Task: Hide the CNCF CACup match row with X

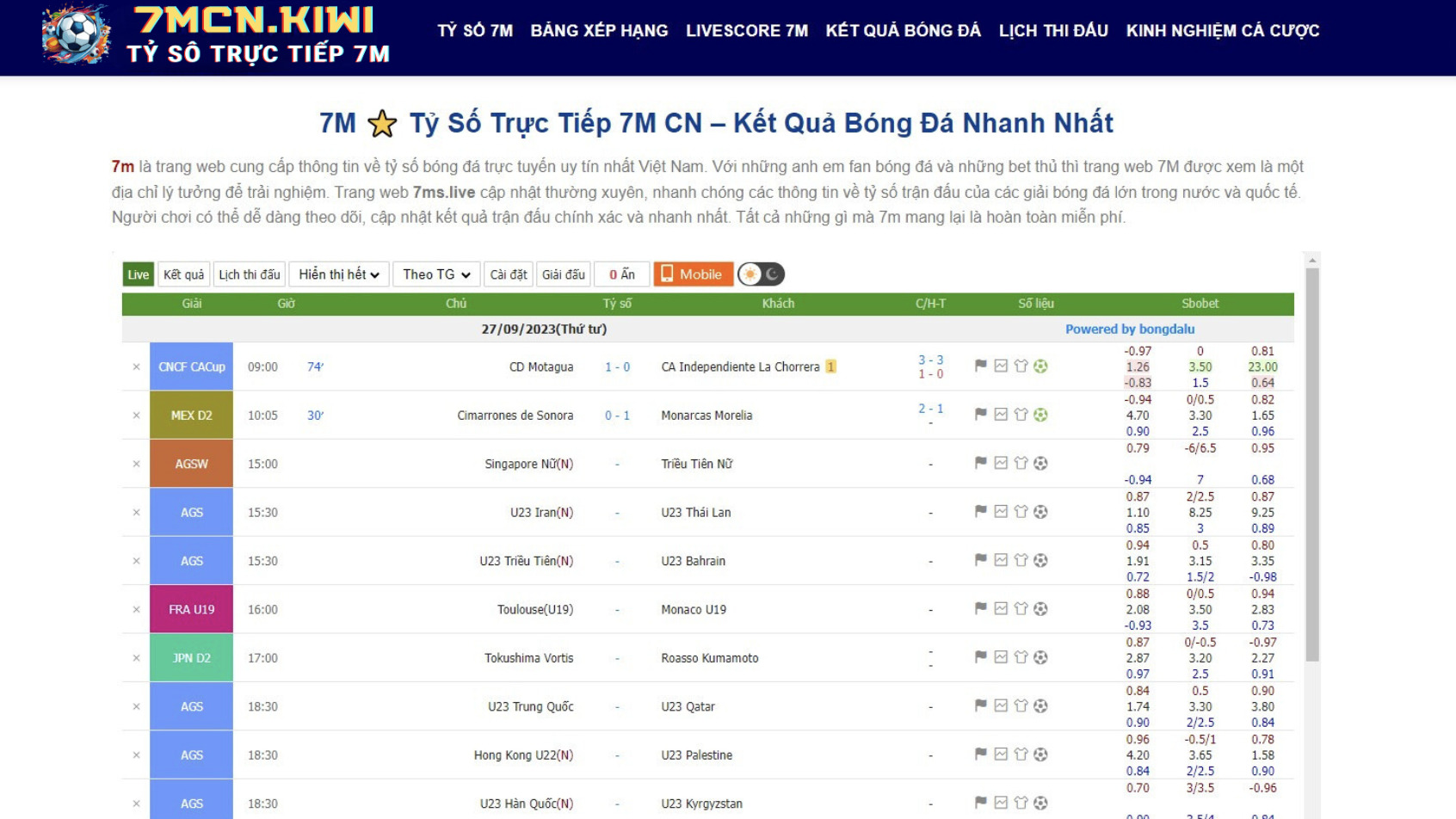Action: point(136,367)
